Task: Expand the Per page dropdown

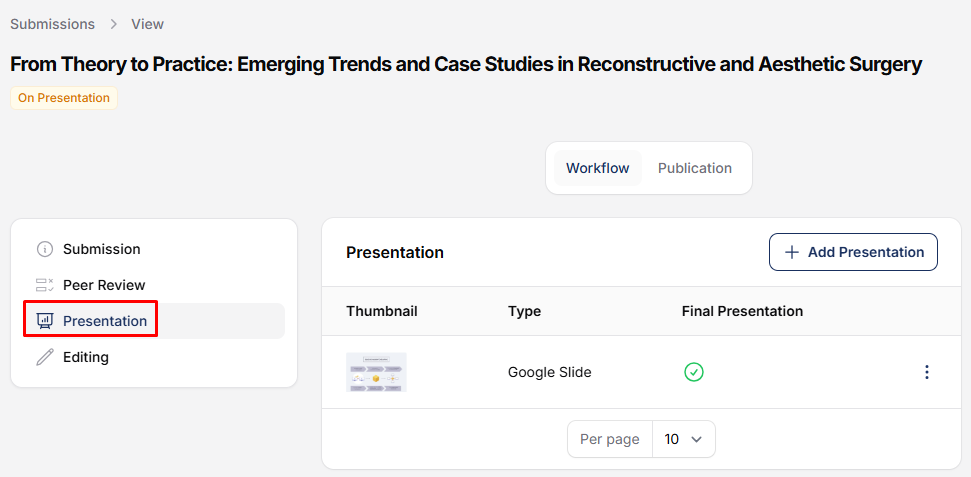Action: tap(683, 439)
